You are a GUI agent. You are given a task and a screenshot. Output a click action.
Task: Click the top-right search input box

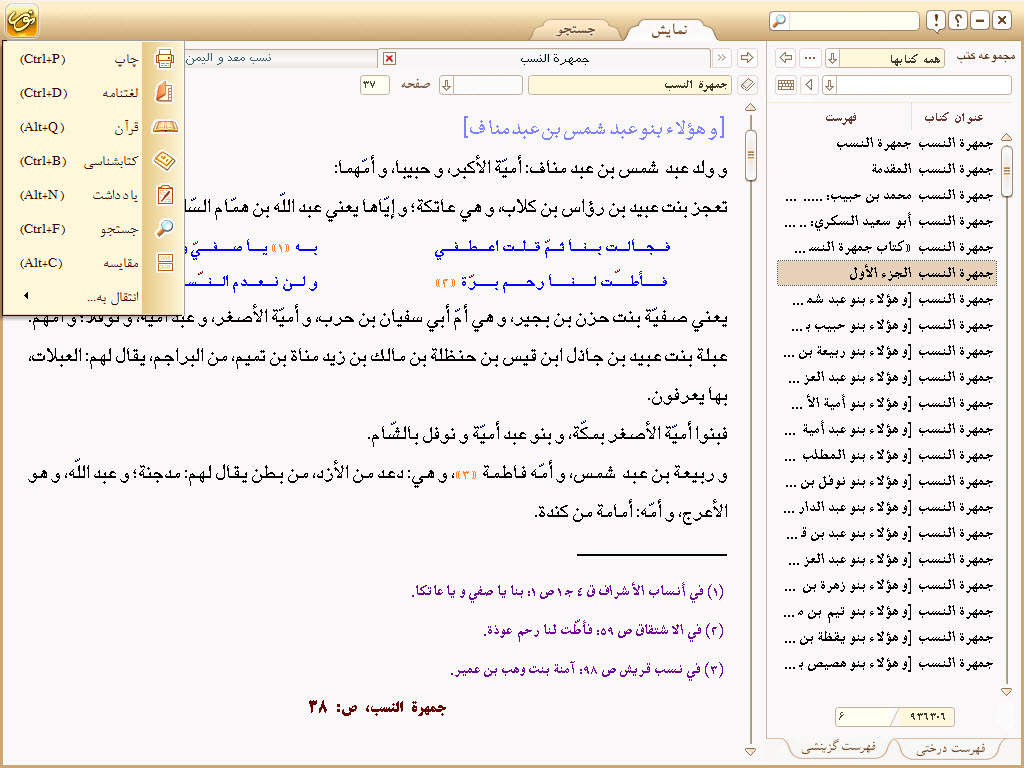tap(854, 21)
